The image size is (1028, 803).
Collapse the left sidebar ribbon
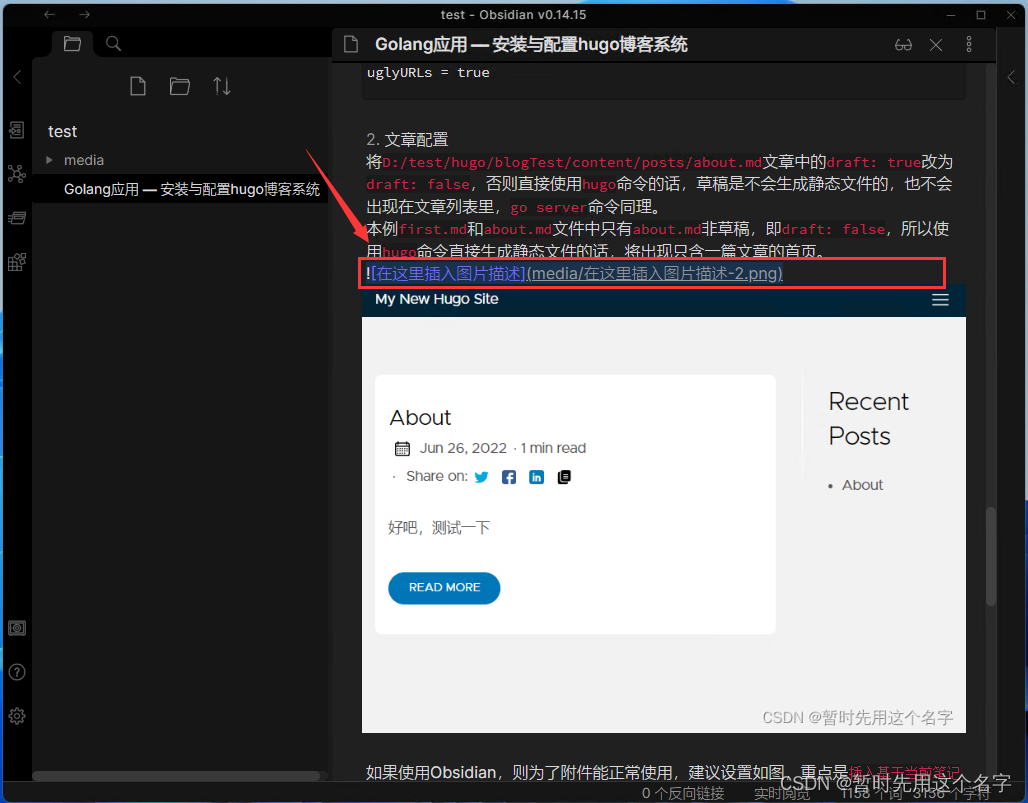(16, 77)
